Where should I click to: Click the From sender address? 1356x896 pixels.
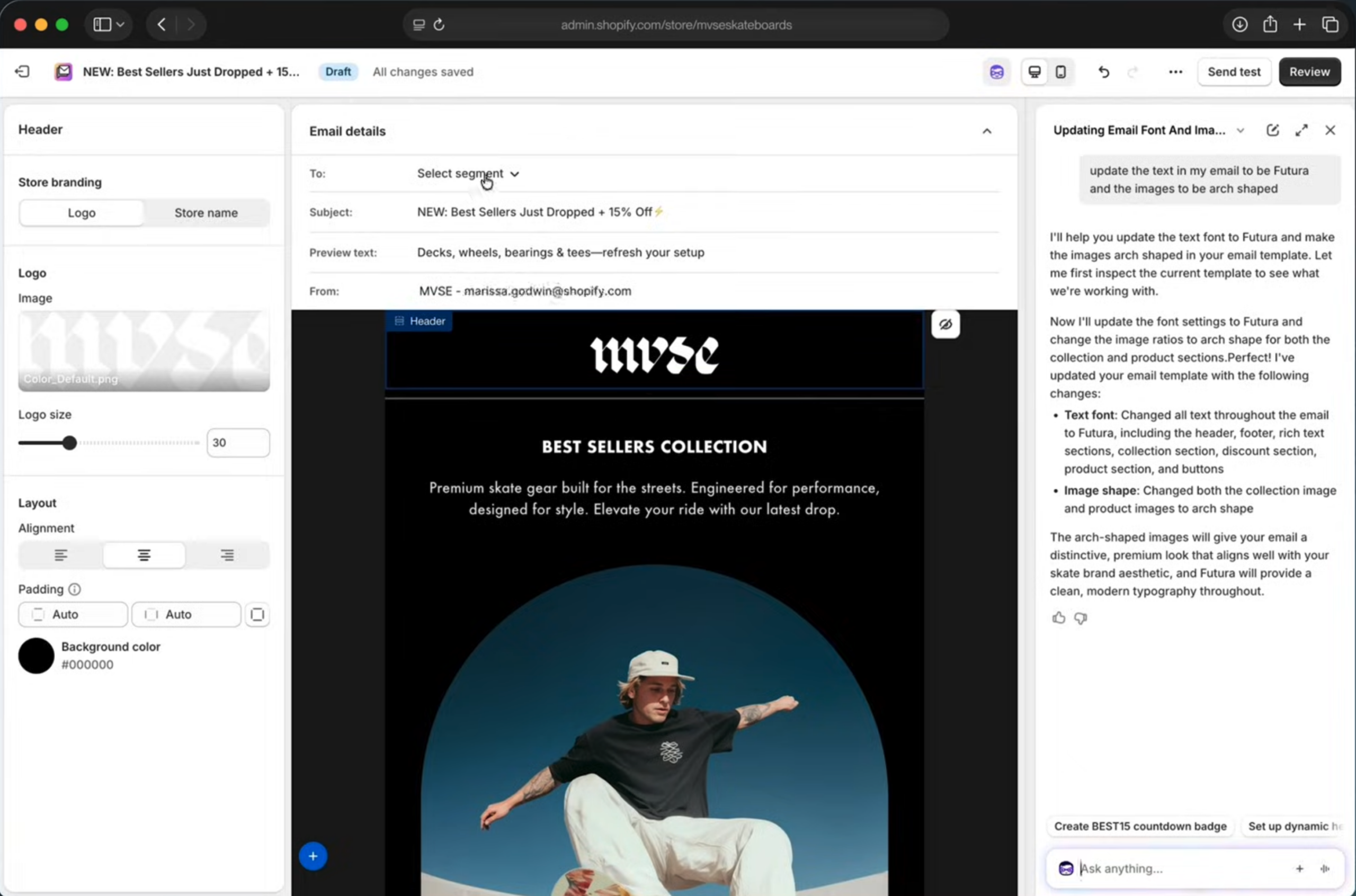point(524,291)
